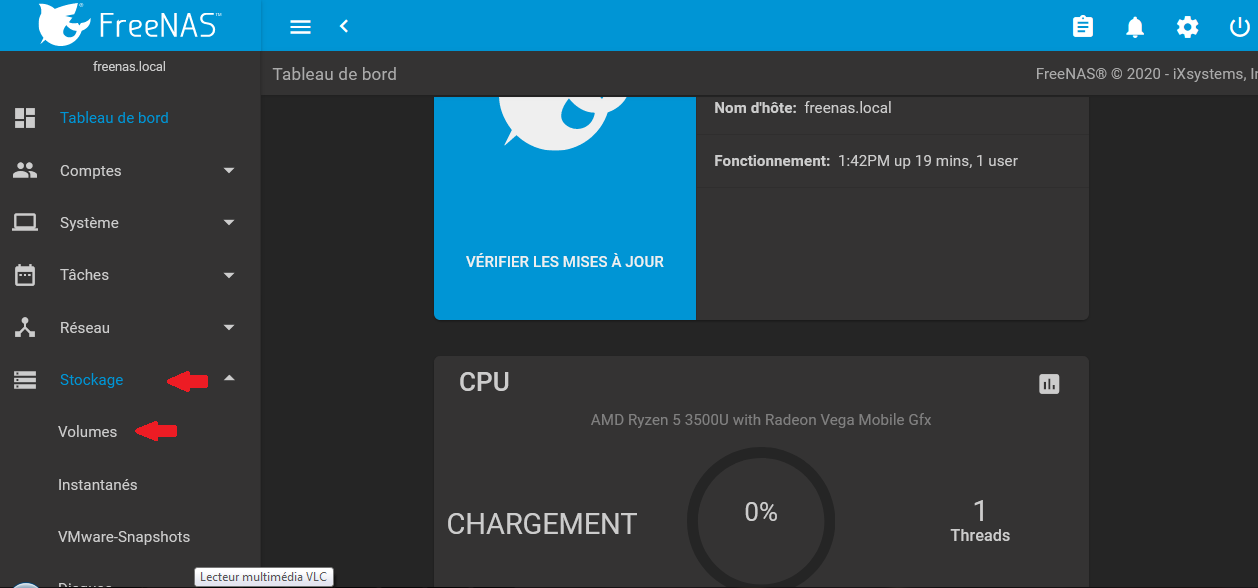Open settings via the gear icon
Viewport: 1258px width, 588px height.
[1187, 27]
